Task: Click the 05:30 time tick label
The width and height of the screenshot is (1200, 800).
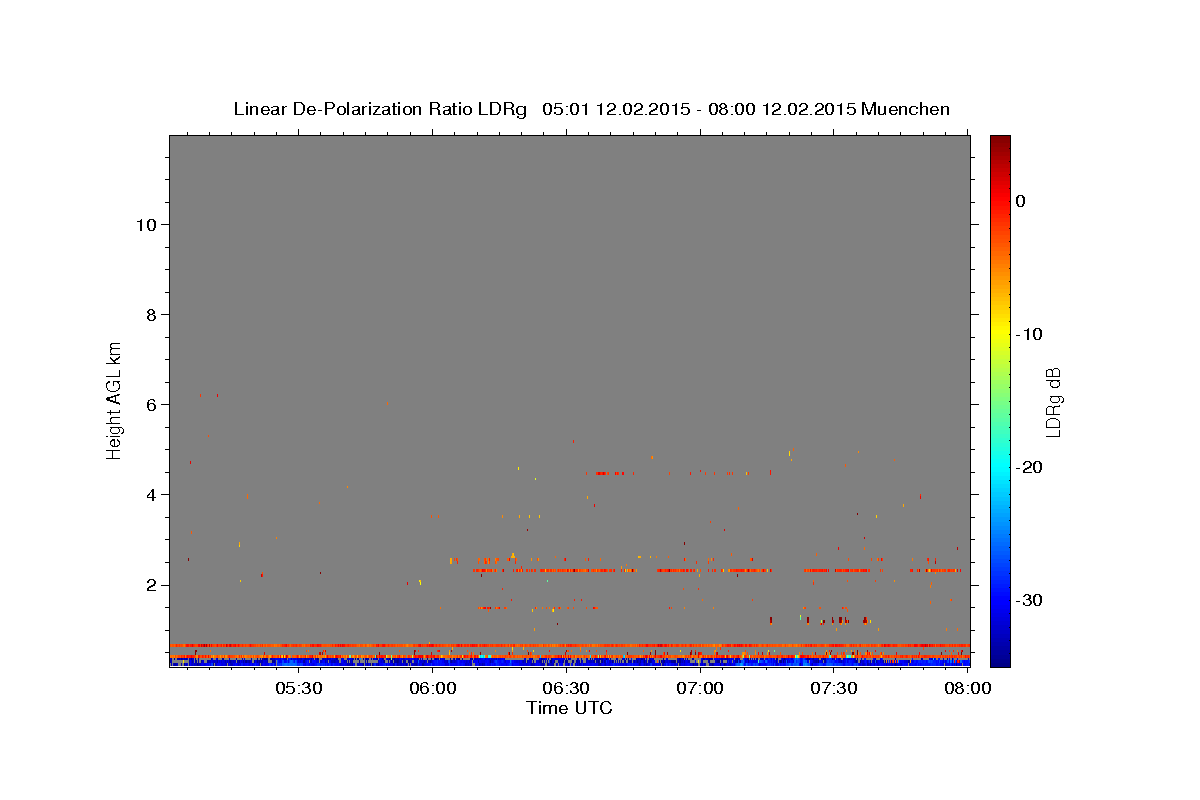Action: pyautogui.click(x=298, y=689)
